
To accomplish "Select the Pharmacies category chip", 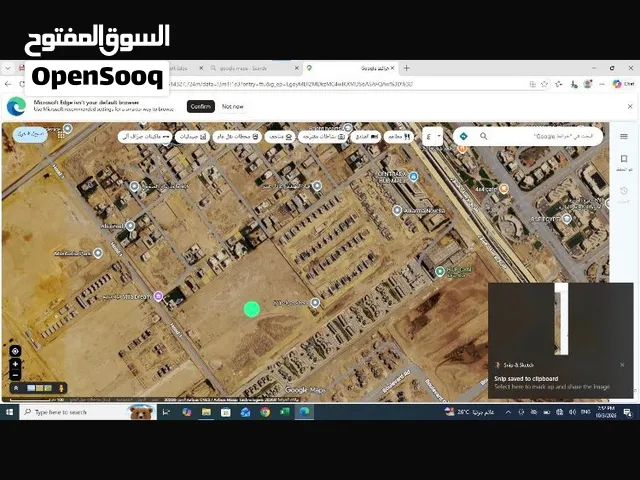I will (x=192, y=137).
